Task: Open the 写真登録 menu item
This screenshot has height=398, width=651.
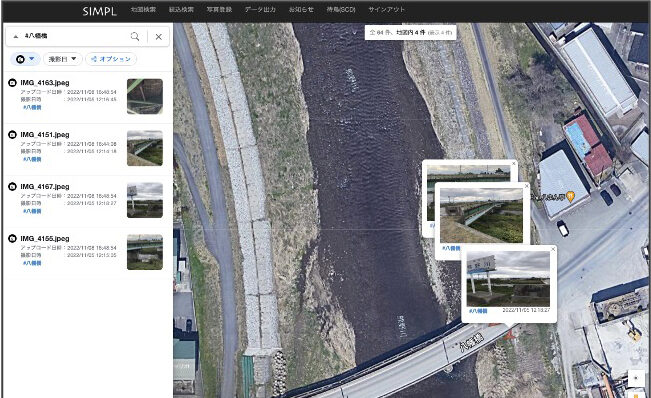Action: pyautogui.click(x=219, y=10)
